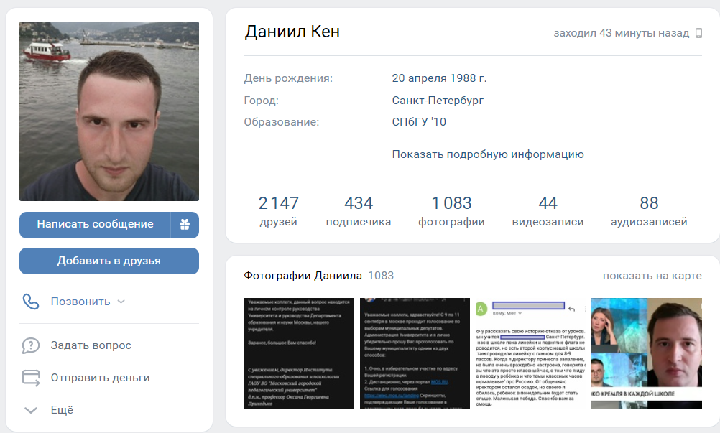720x433 pixels.
Task: Click the phone call icon
Action: pyautogui.click(x=31, y=301)
